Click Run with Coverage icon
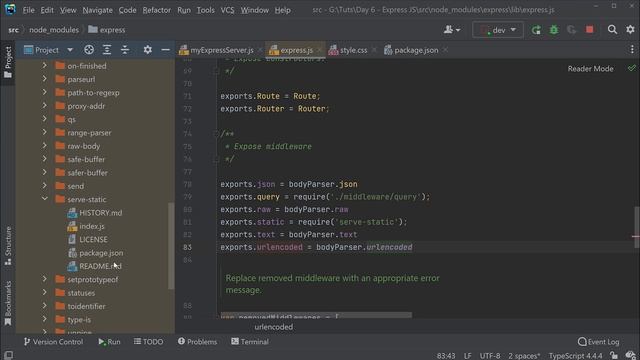 coord(571,30)
